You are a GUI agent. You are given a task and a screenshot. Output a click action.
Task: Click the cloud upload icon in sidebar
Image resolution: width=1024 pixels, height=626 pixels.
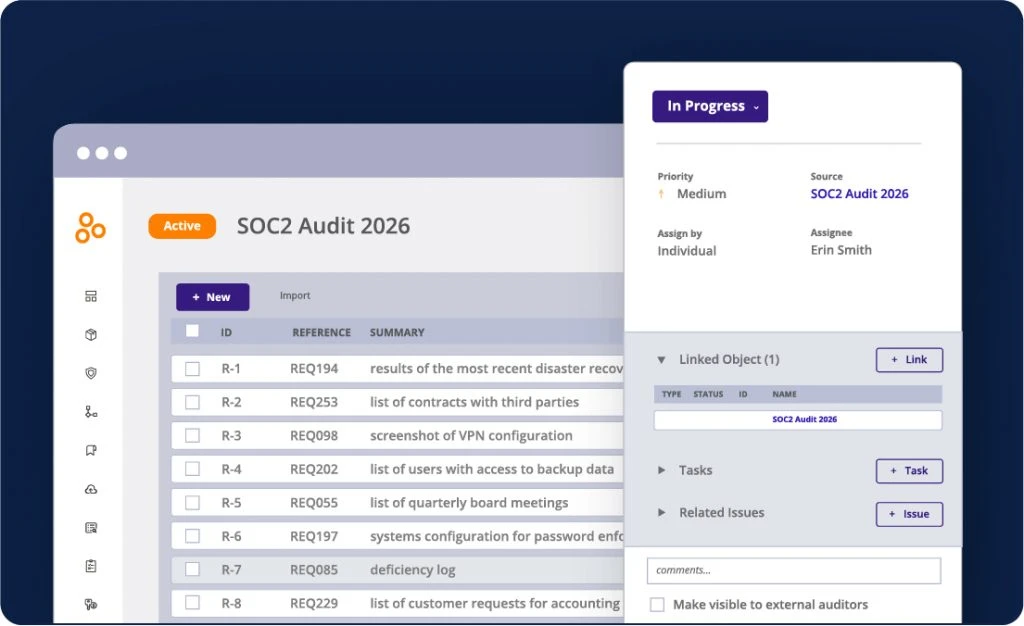click(91, 489)
